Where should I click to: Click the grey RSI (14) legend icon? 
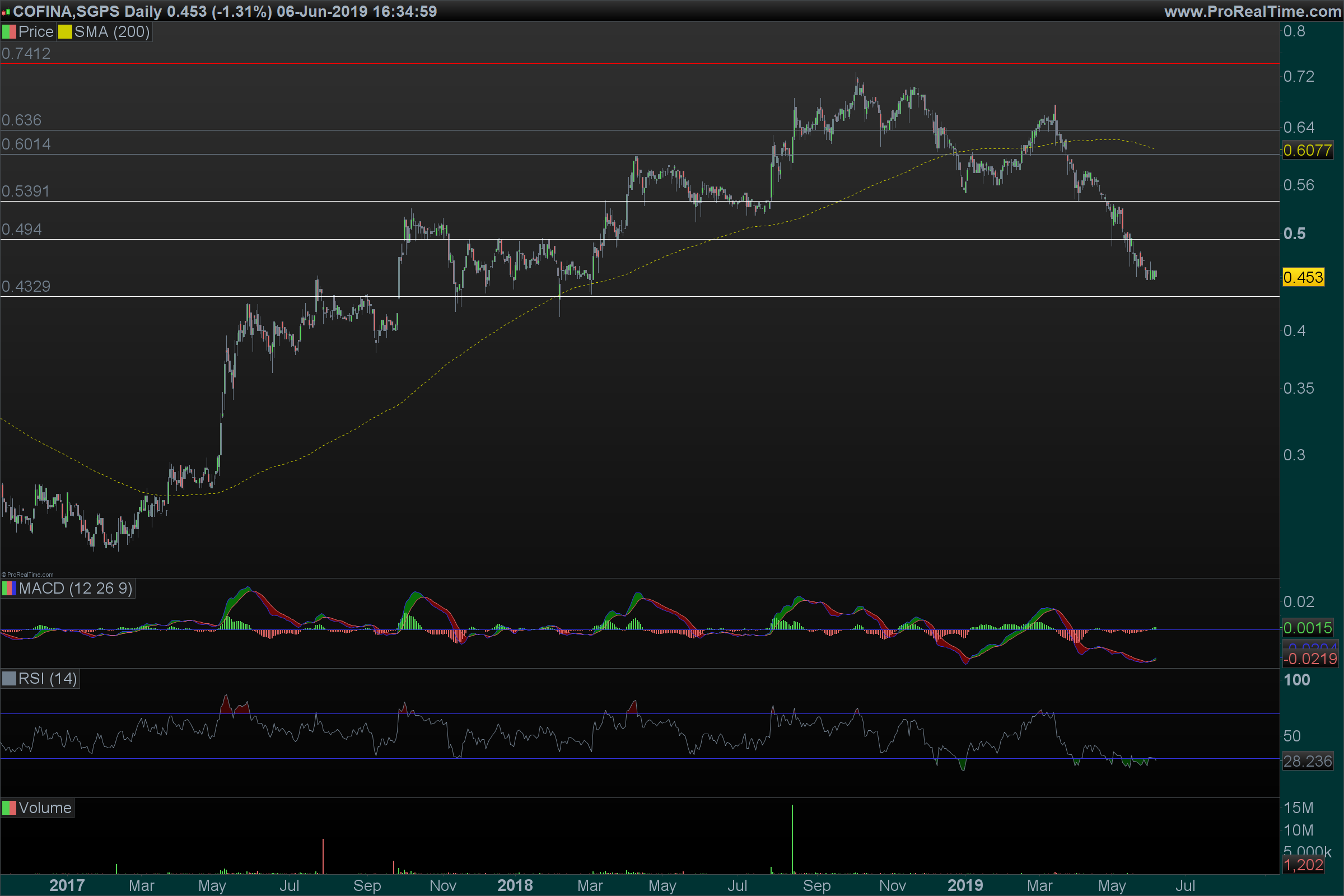click(x=8, y=679)
